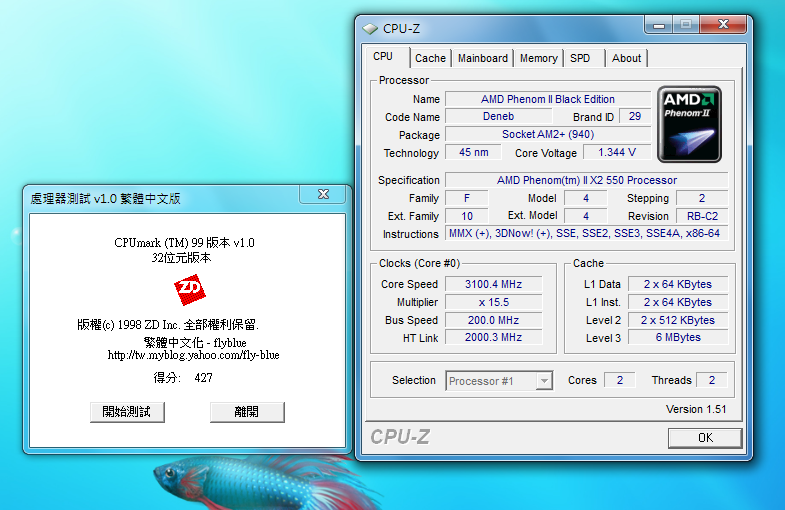Image resolution: width=785 pixels, height=510 pixels.
Task: Click 'Version 1.51' text in CPU-Z
Action: click(696, 409)
